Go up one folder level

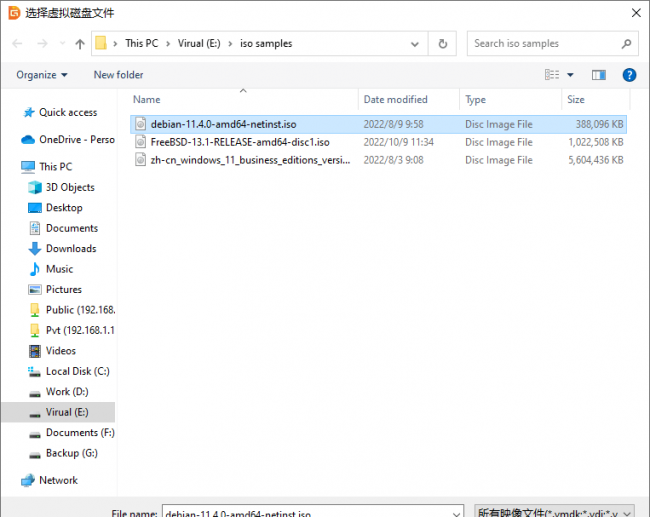point(80,44)
